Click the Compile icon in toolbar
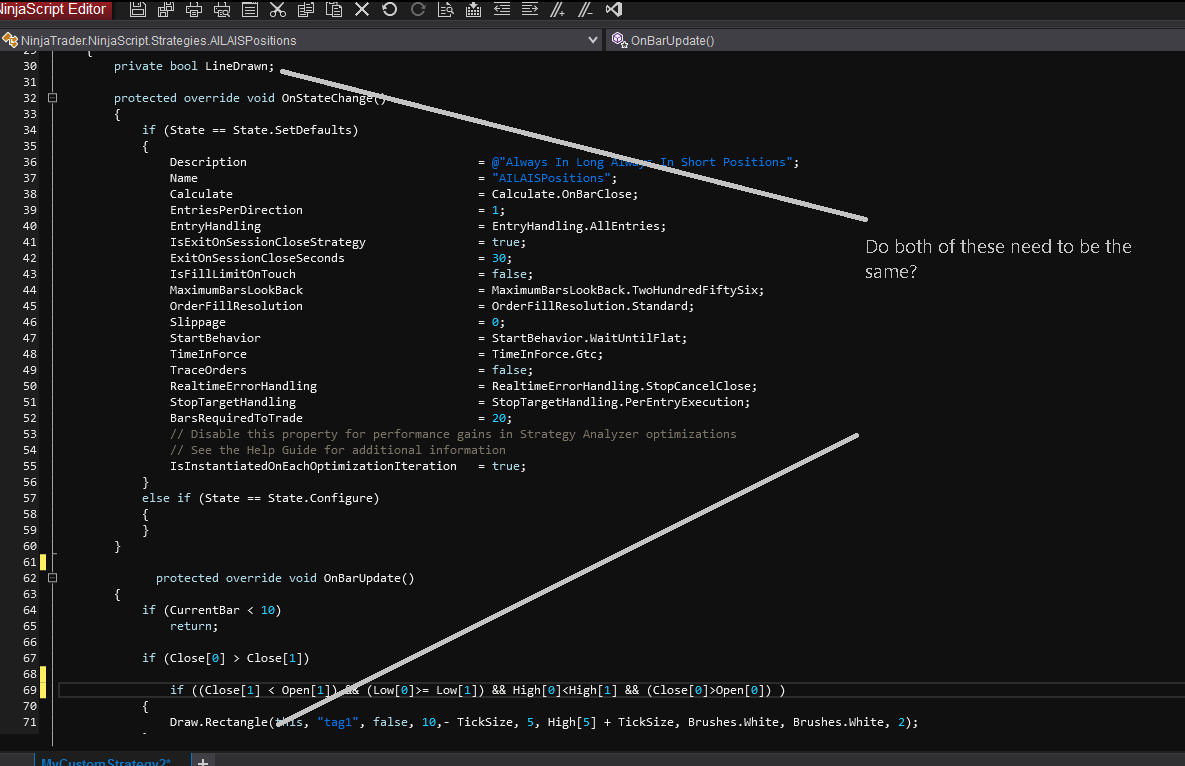This screenshot has height=766, width=1185. pyautogui.click(x=474, y=10)
